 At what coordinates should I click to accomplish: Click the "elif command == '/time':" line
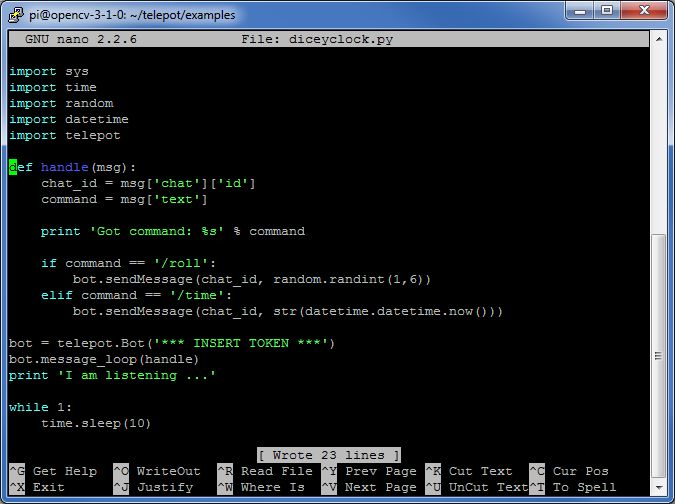[136, 295]
